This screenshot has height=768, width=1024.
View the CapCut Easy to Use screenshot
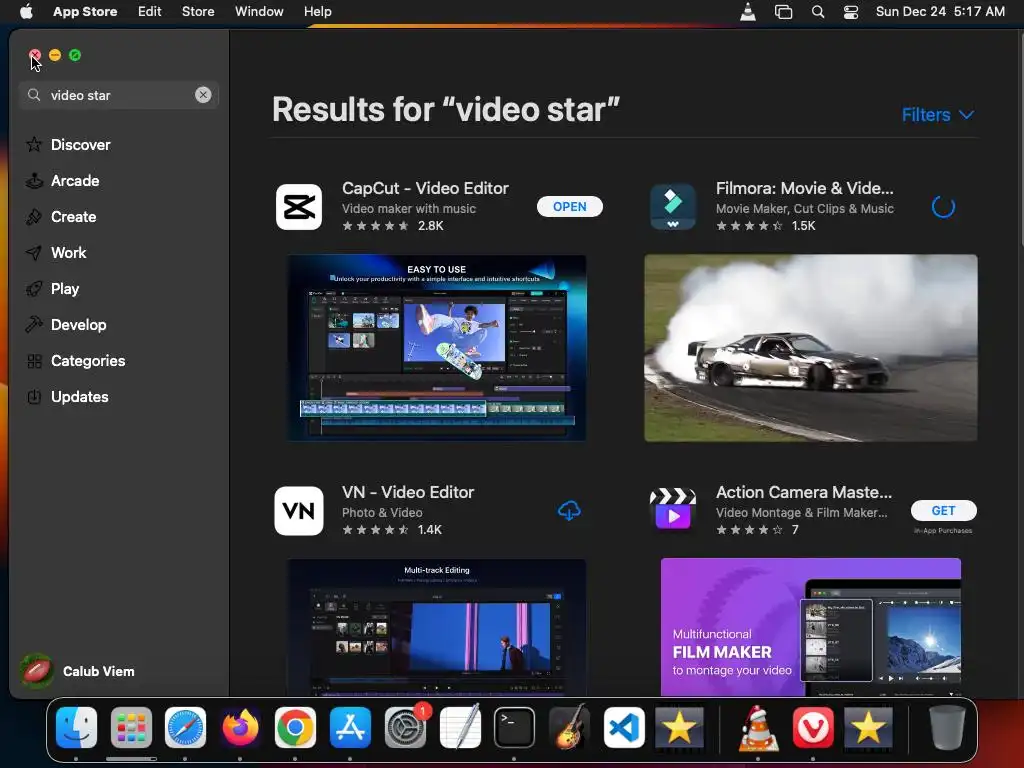pyautogui.click(x=437, y=347)
